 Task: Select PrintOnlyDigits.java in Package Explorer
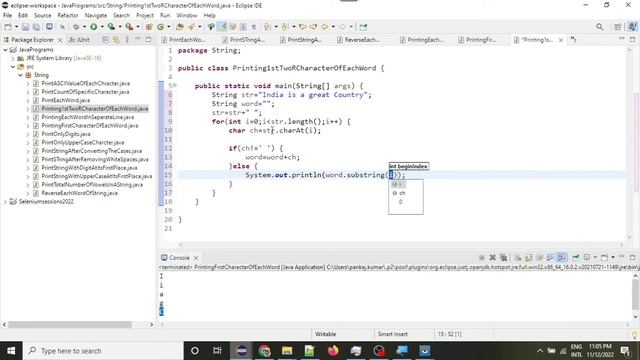tap(66, 134)
